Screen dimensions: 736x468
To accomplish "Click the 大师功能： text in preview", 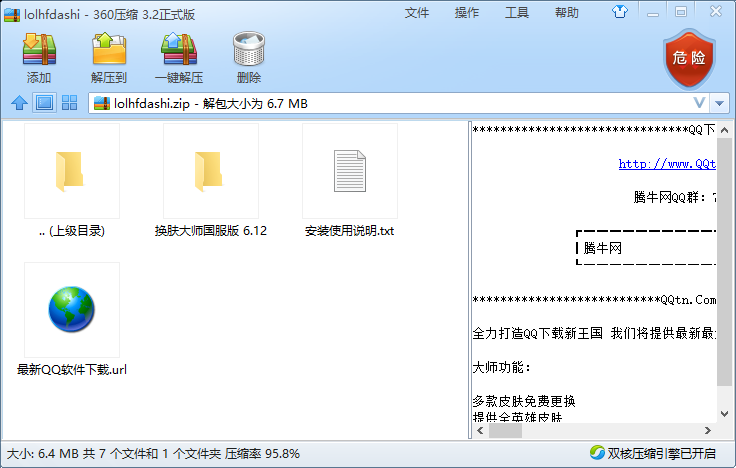I will tap(502, 367).
